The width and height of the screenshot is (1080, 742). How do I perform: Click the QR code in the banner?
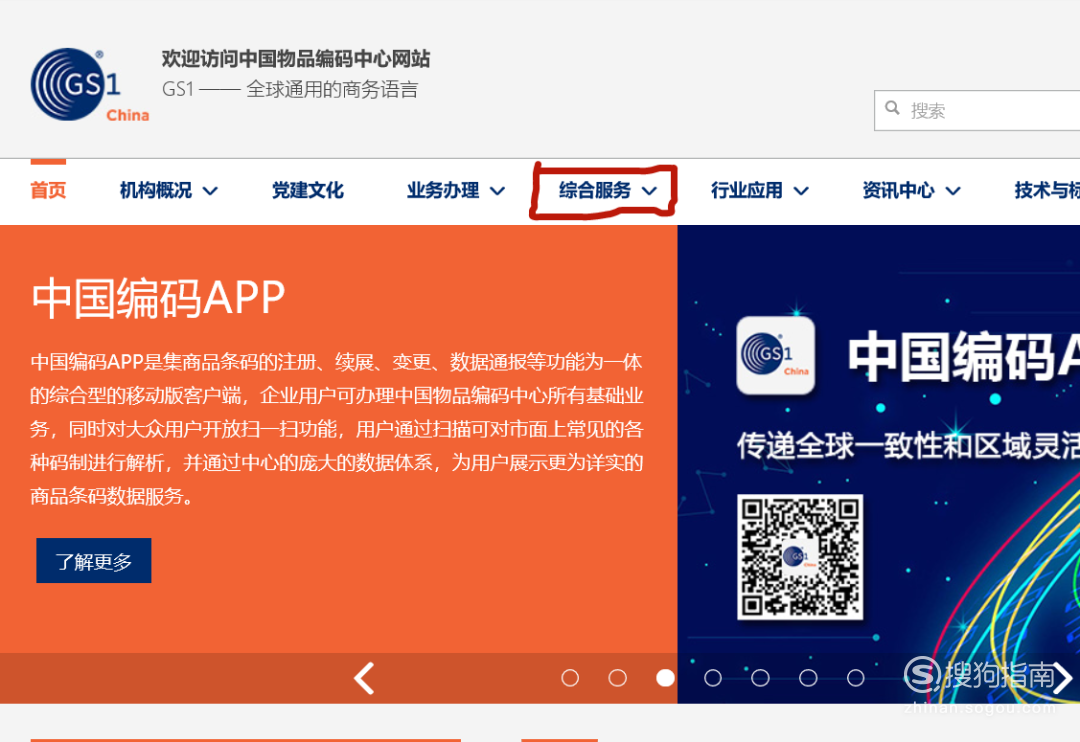click(800, 557)
